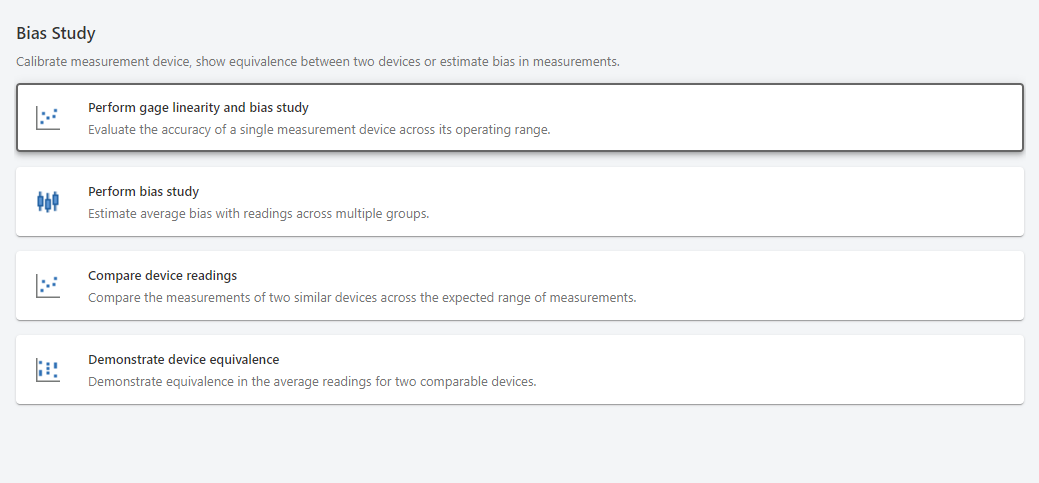Click the Bias Study page heading
This screenshot has height=483, width=1039.
(56, 33)
